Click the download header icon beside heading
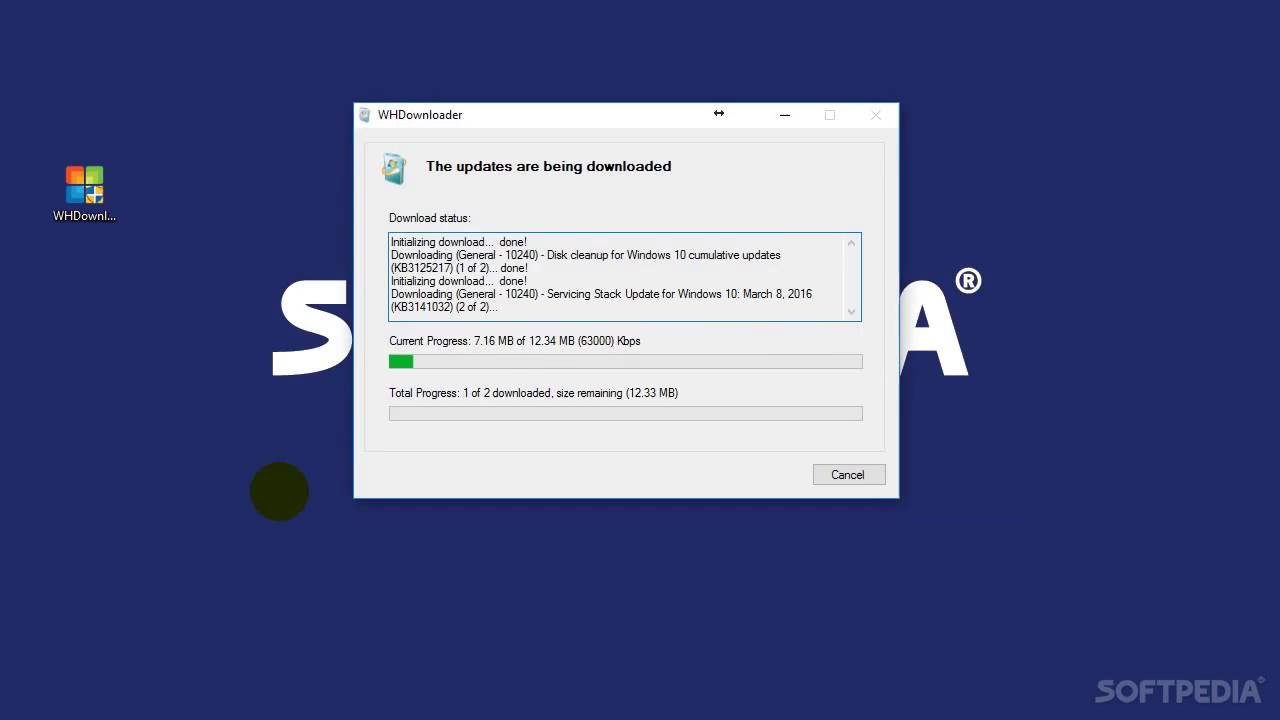 coord(394,168)
